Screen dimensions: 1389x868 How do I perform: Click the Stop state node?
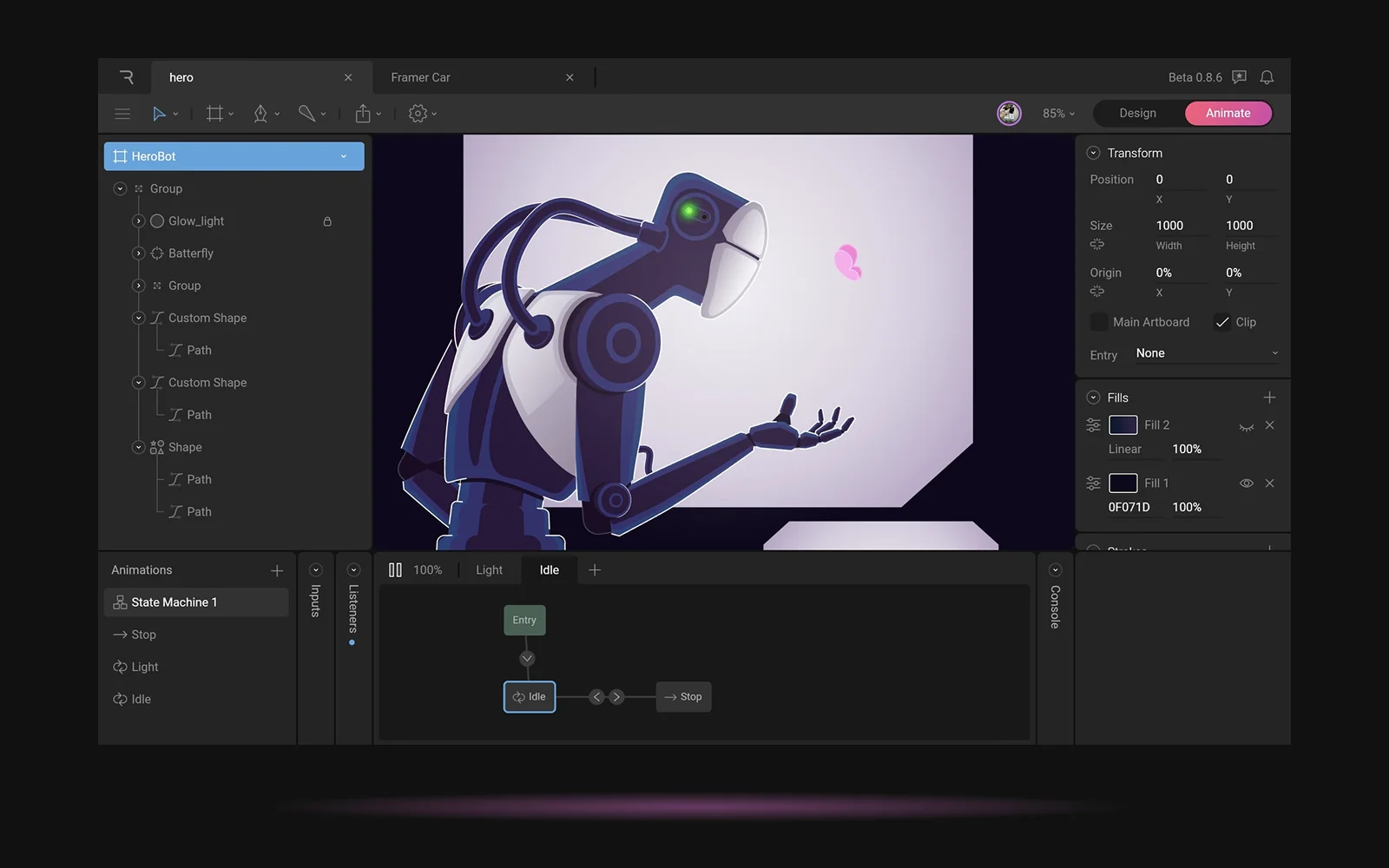[x=683, y=697]
